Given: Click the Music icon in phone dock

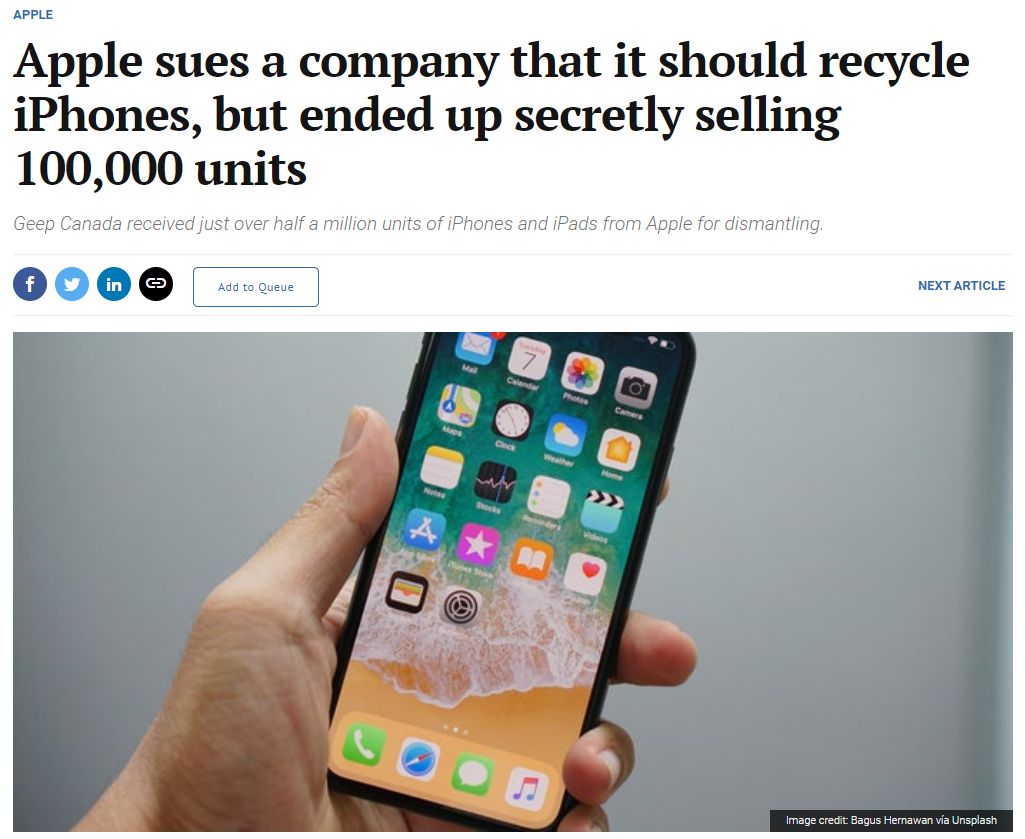Looking at the screenshot, I should [x=527, y=789].
